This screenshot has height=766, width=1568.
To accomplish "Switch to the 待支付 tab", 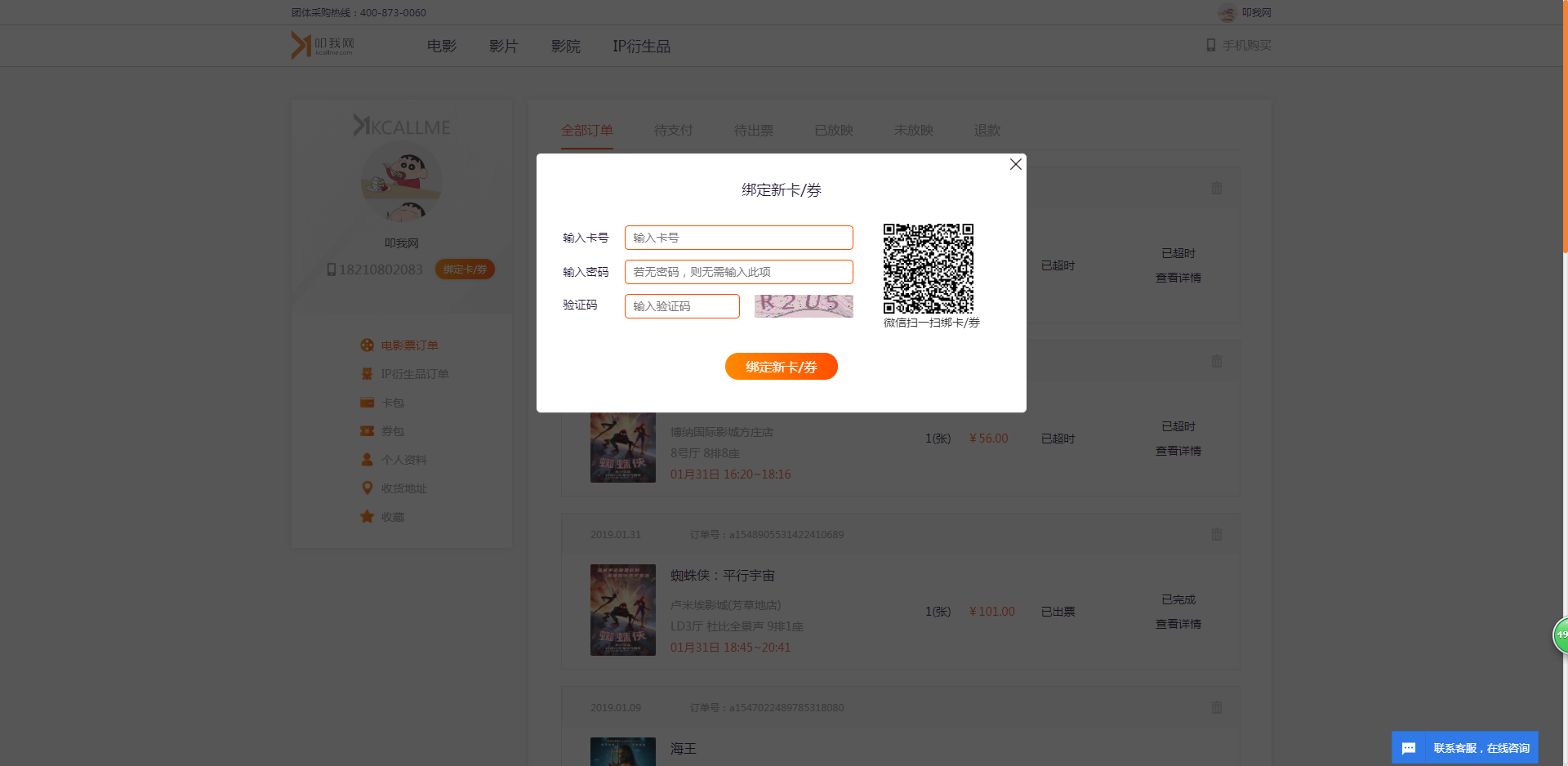I will pos(674,131).
